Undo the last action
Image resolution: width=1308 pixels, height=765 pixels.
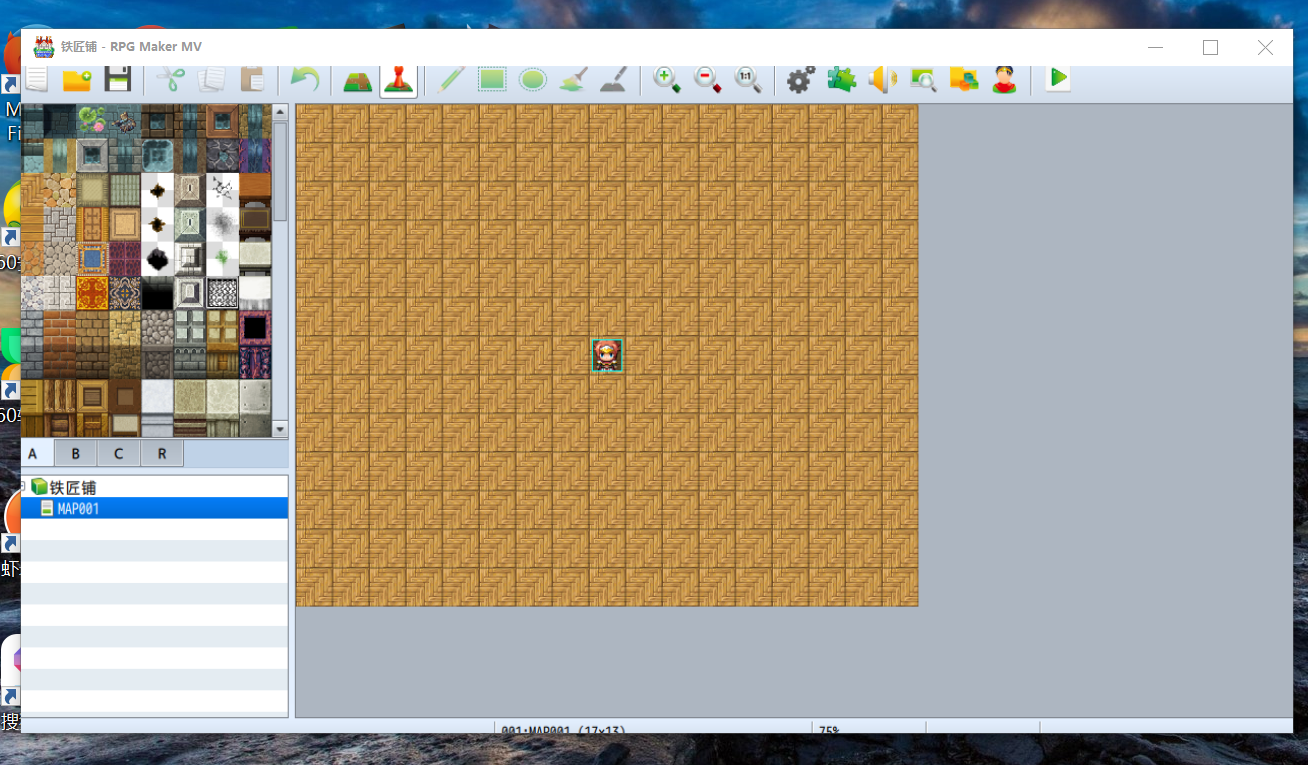[x=304, y=79]
